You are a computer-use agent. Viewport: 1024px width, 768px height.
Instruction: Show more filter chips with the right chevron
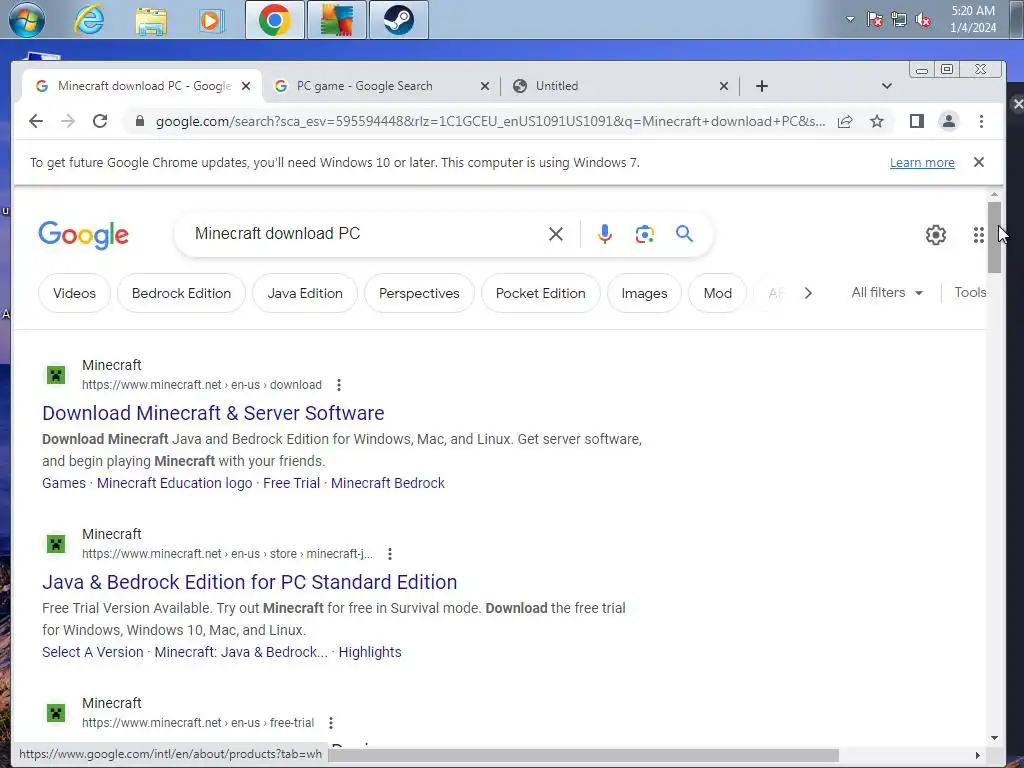tap(808, 293)
